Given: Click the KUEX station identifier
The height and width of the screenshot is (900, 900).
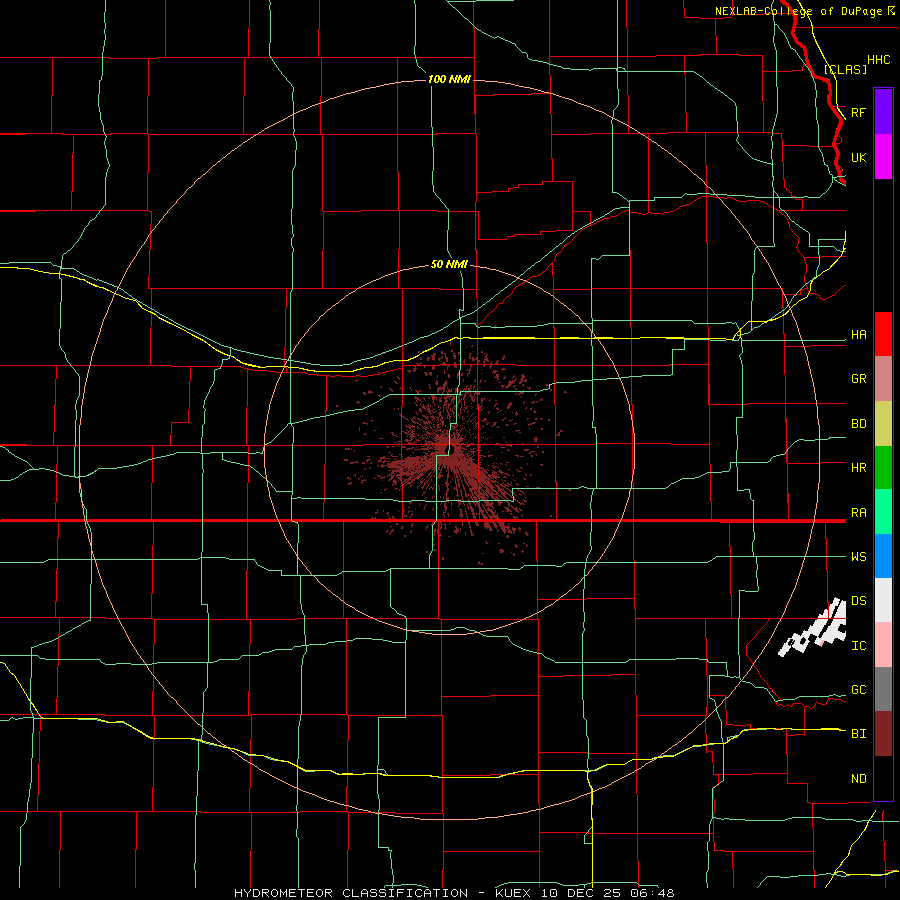Looking at the screenshot, I should [514, 893].
